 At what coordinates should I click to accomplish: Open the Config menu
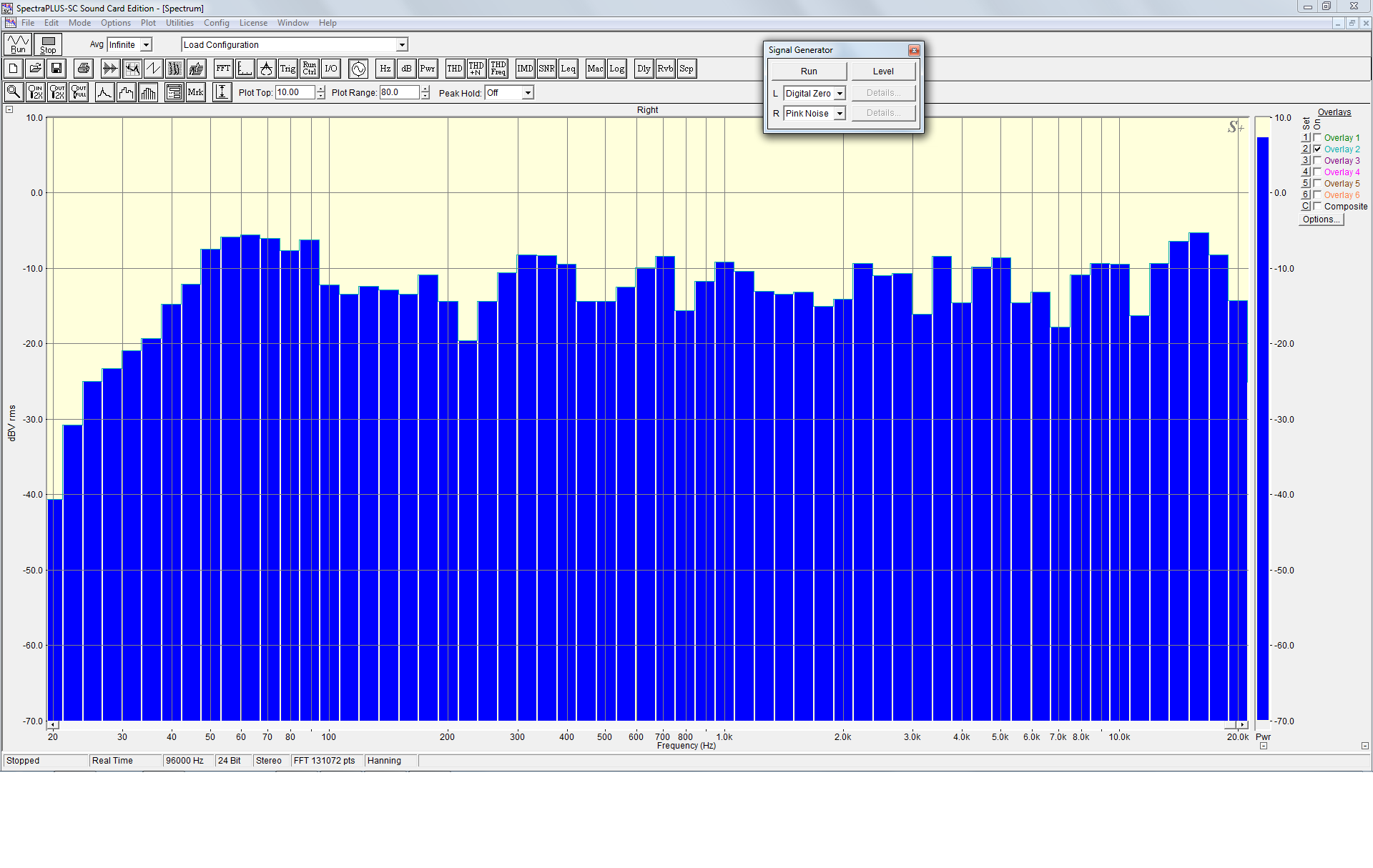[x=216, y=23]
